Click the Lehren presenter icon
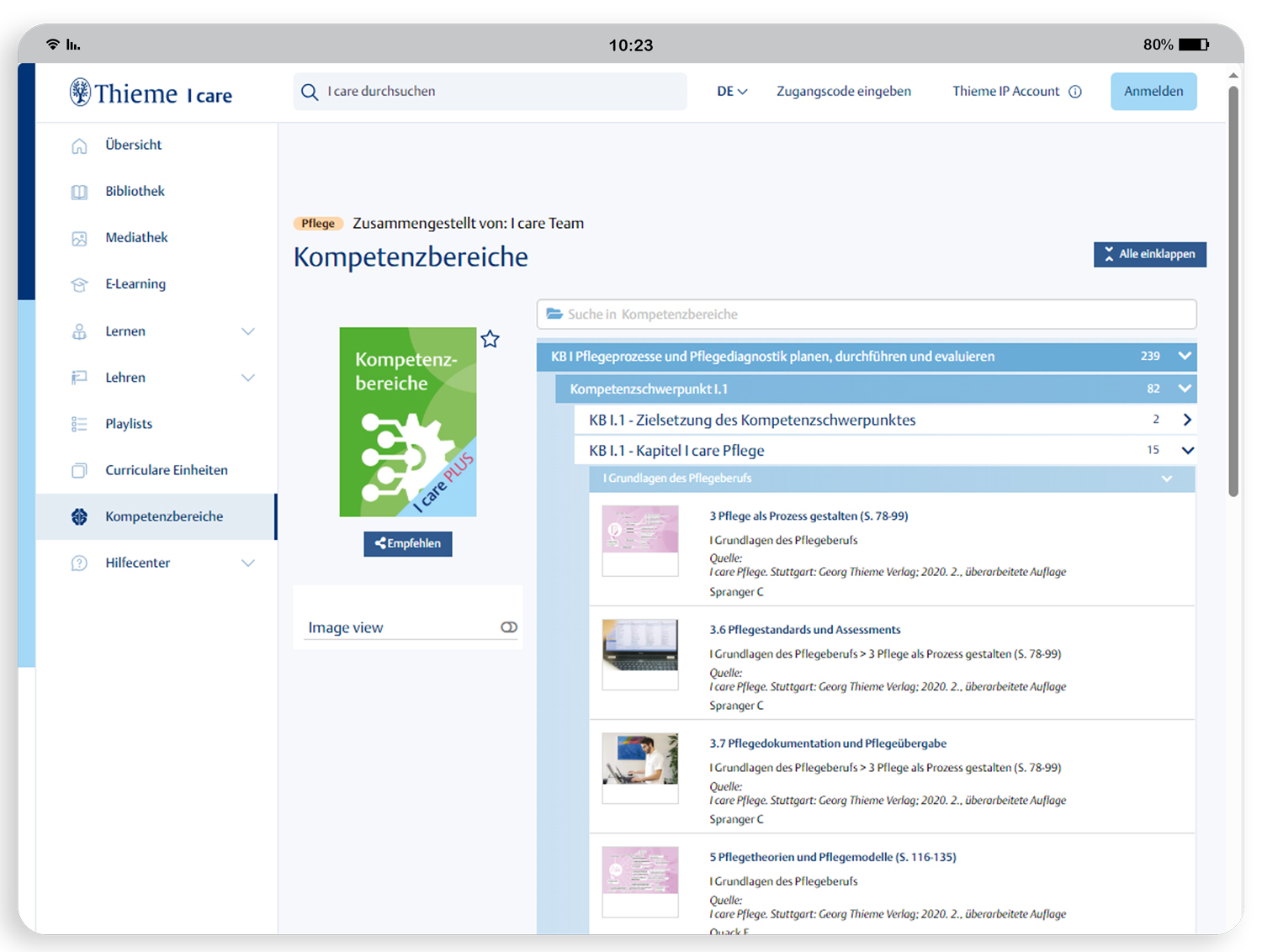Screen dimensions: 1262x952 click(x=79, y=378)
